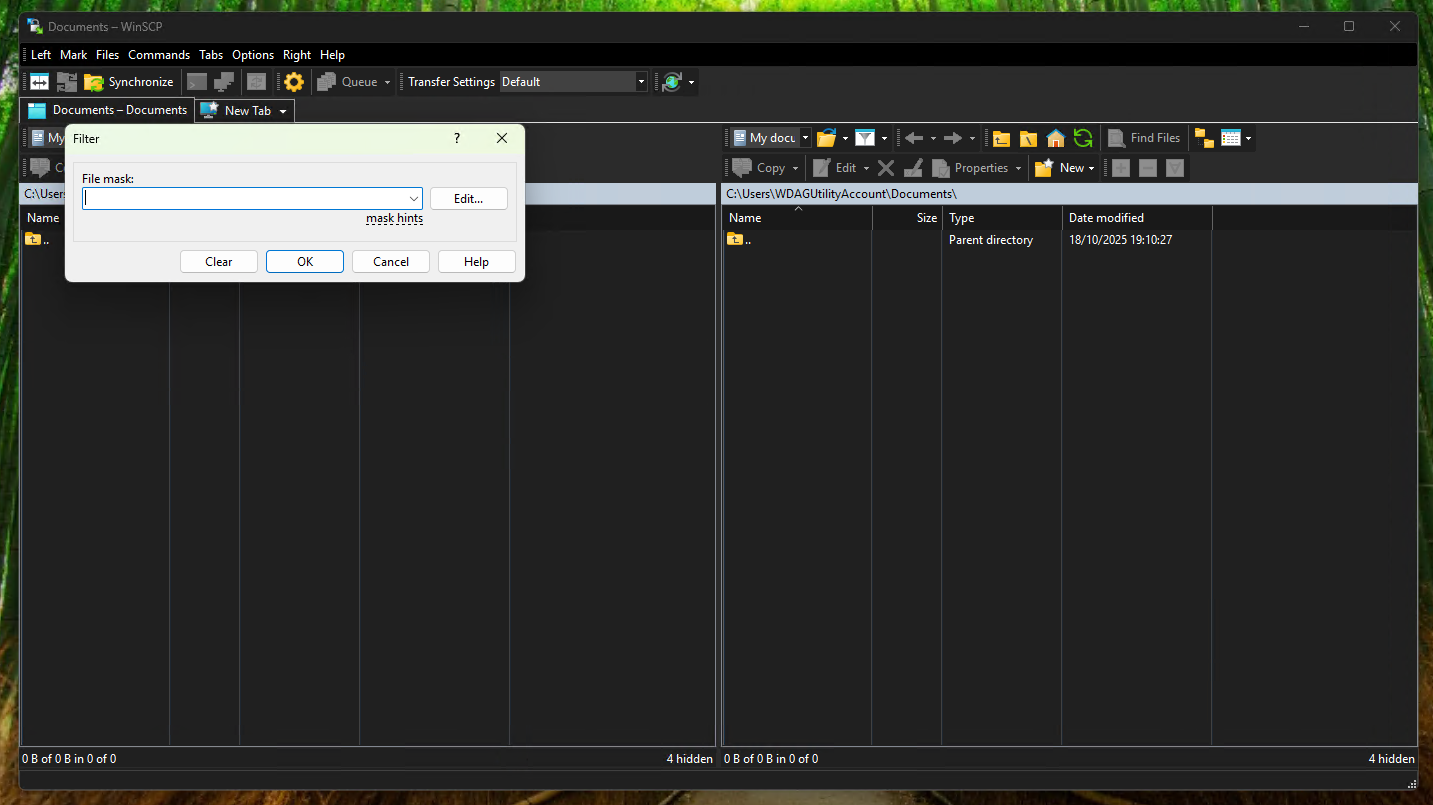
Task: Click the right panel root directory icon
Action: point(1028,138)
